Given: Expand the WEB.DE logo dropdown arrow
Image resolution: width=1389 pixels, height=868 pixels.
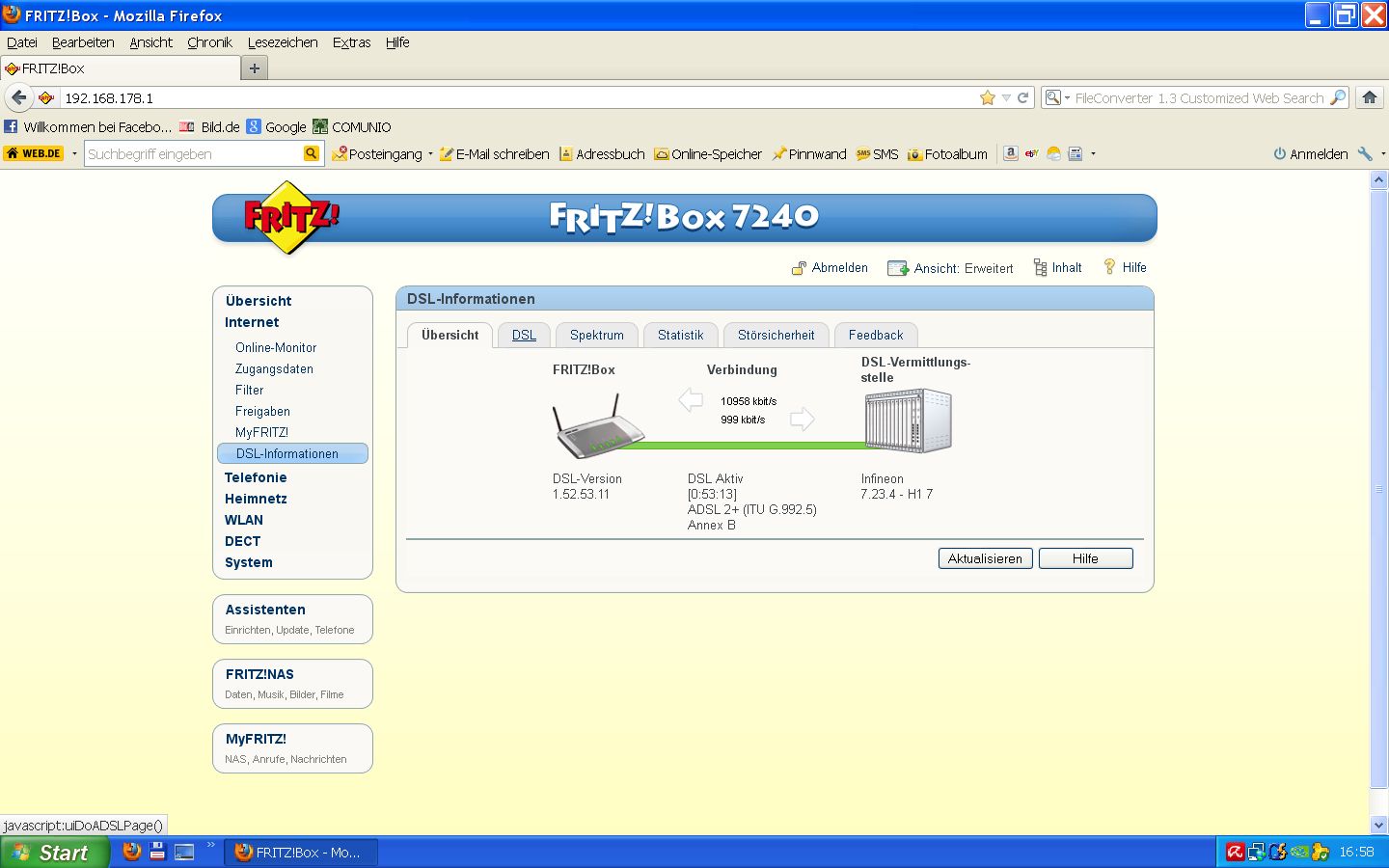Looking at the screenshot, I should coord(74,153).
